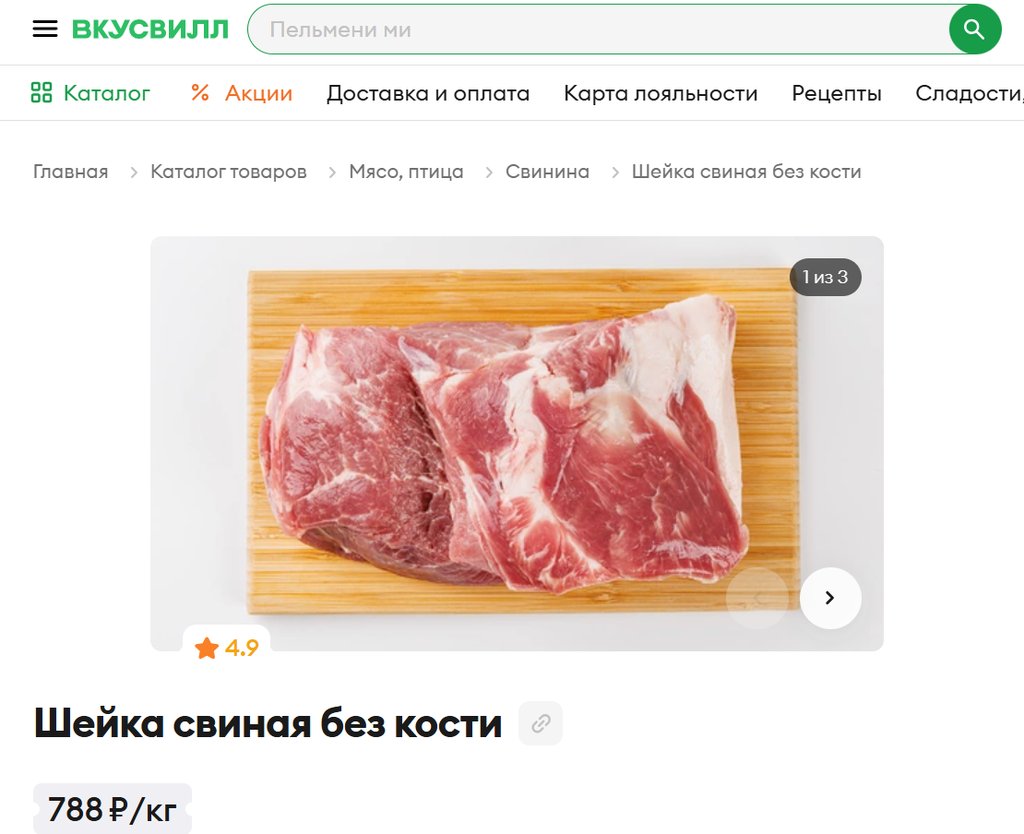Focus the search field "Пельмени ми"
1024x834 pixels.
[598, 29]
